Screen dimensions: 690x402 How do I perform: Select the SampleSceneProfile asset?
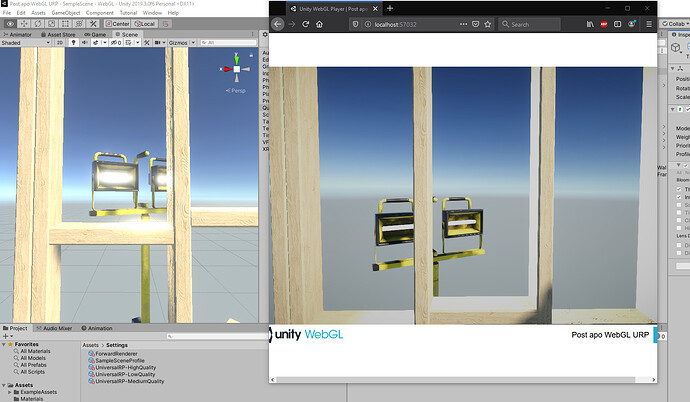click(x=116, y=361)
